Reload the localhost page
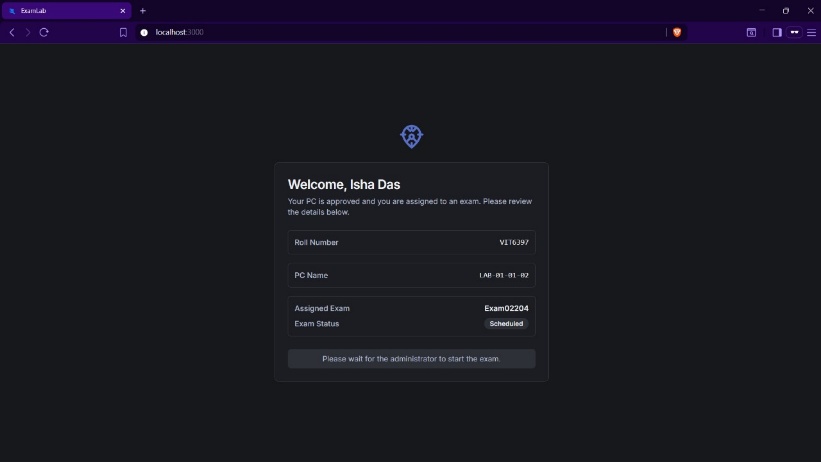The height and width of the screenshot is (462, 821). click(x=44, y=32)
